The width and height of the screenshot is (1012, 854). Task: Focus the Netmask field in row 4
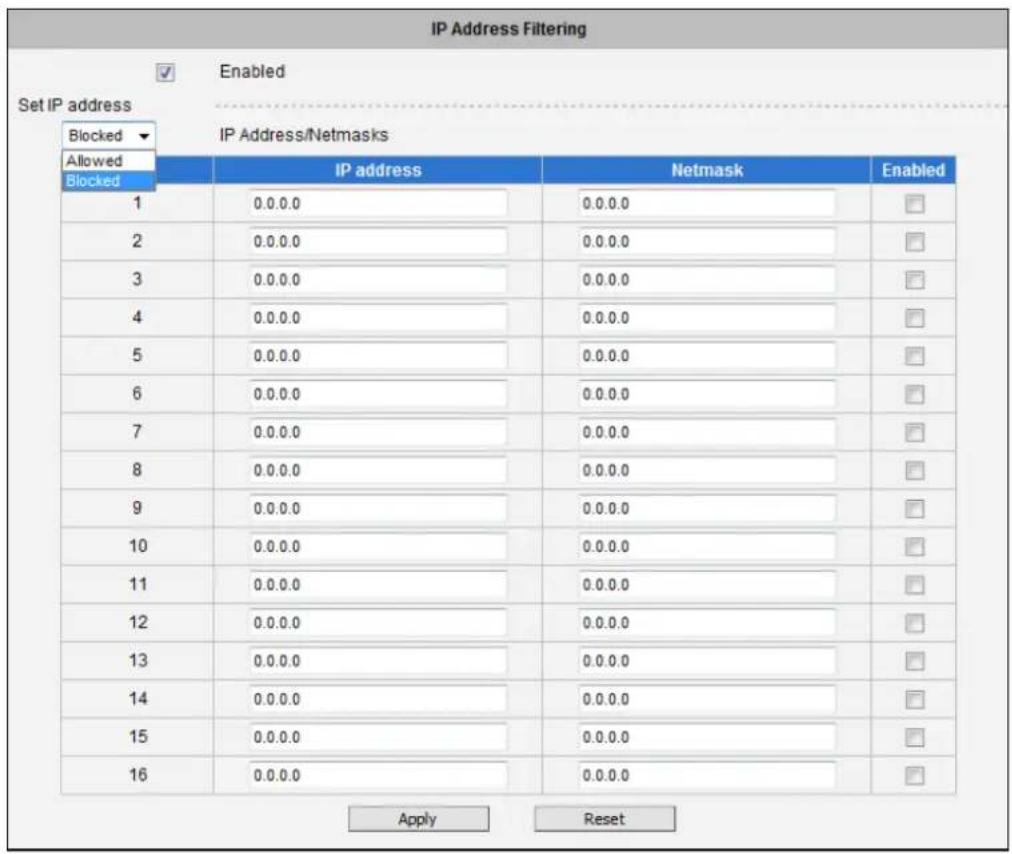point(707,318)
